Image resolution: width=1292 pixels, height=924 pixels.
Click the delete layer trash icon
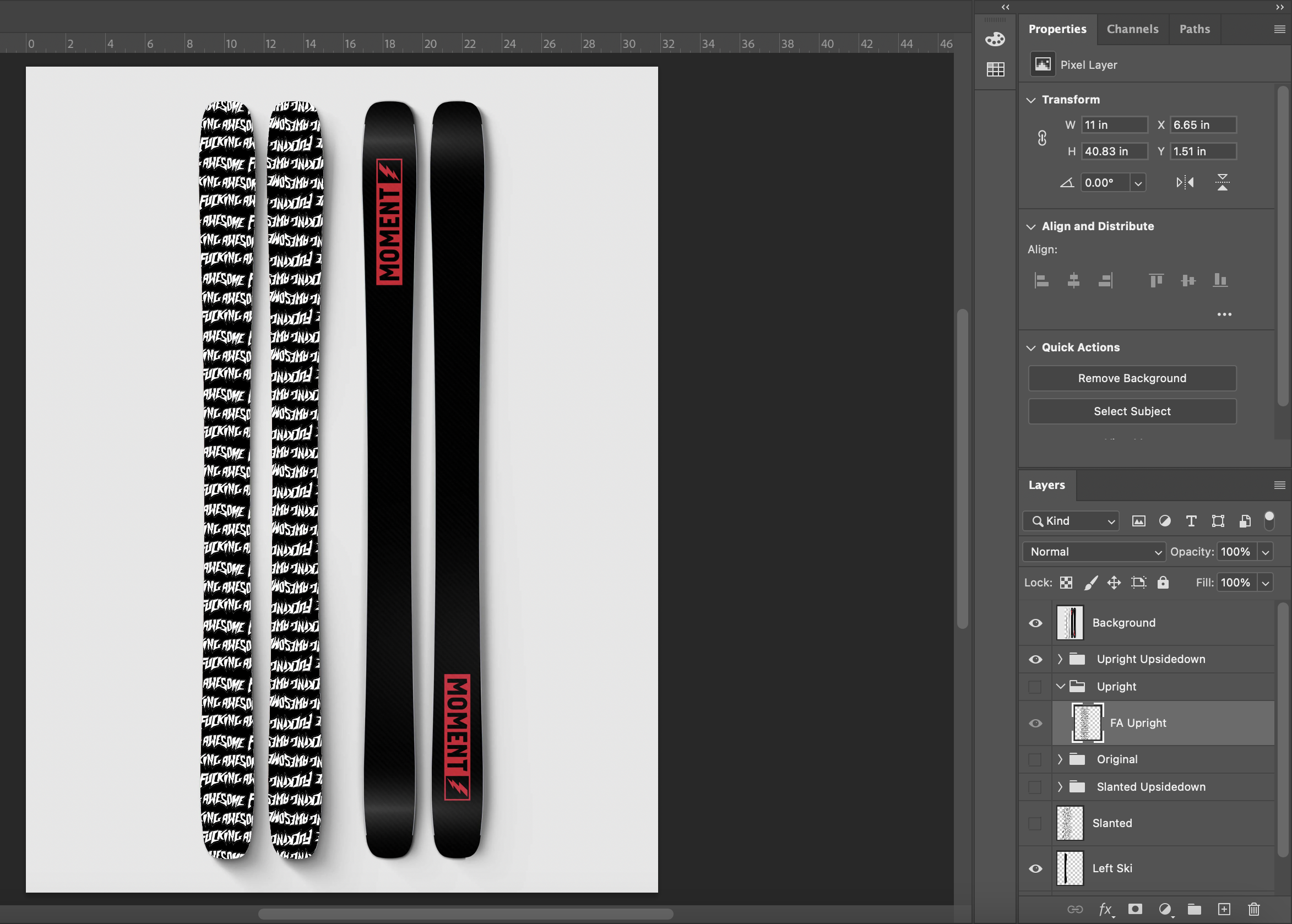(1254, 909)
